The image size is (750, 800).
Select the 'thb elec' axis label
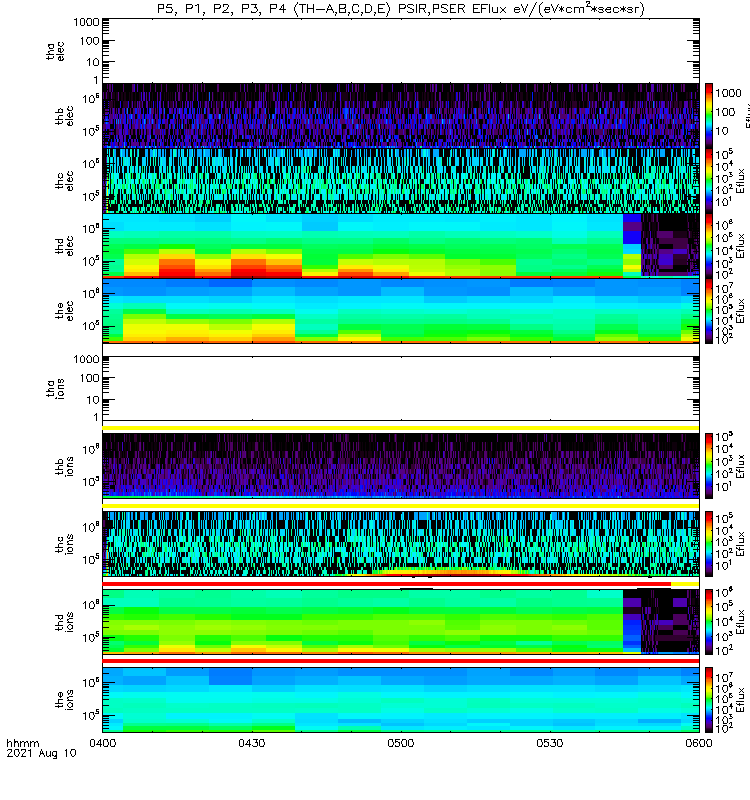point(64,116)
